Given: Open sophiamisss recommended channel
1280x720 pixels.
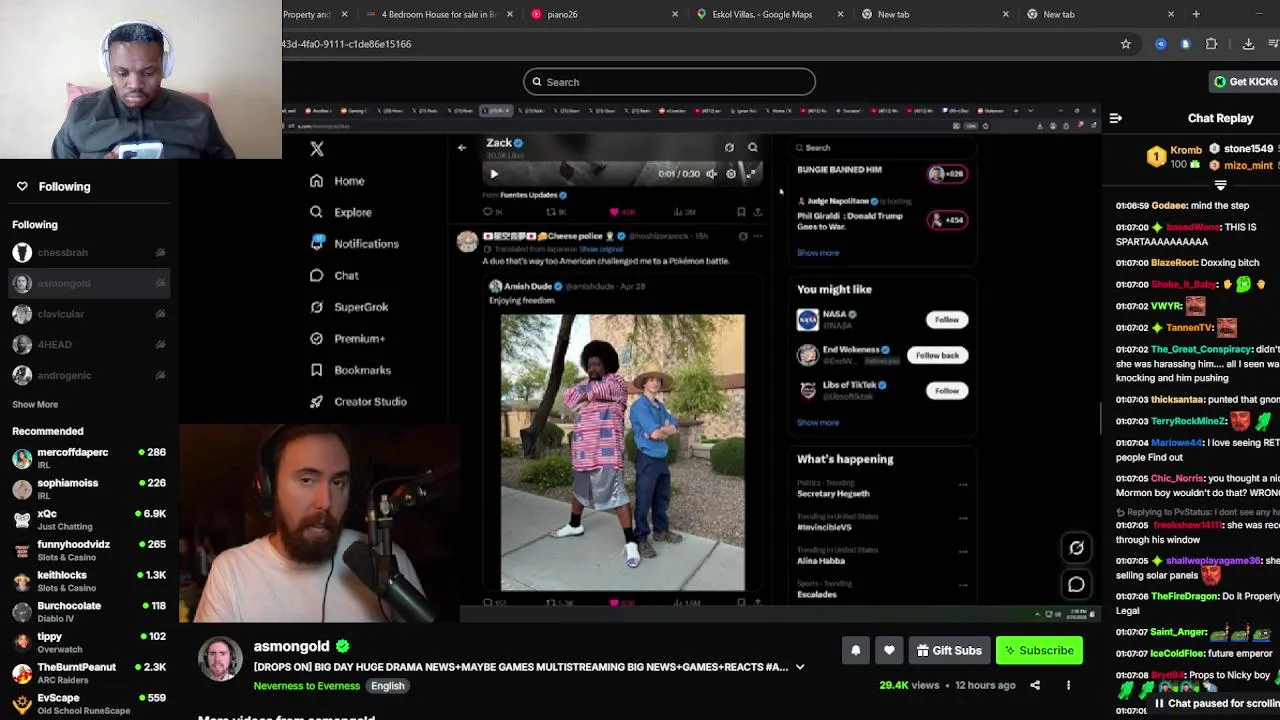Looking at the screenshot, I should click(88, 489).
